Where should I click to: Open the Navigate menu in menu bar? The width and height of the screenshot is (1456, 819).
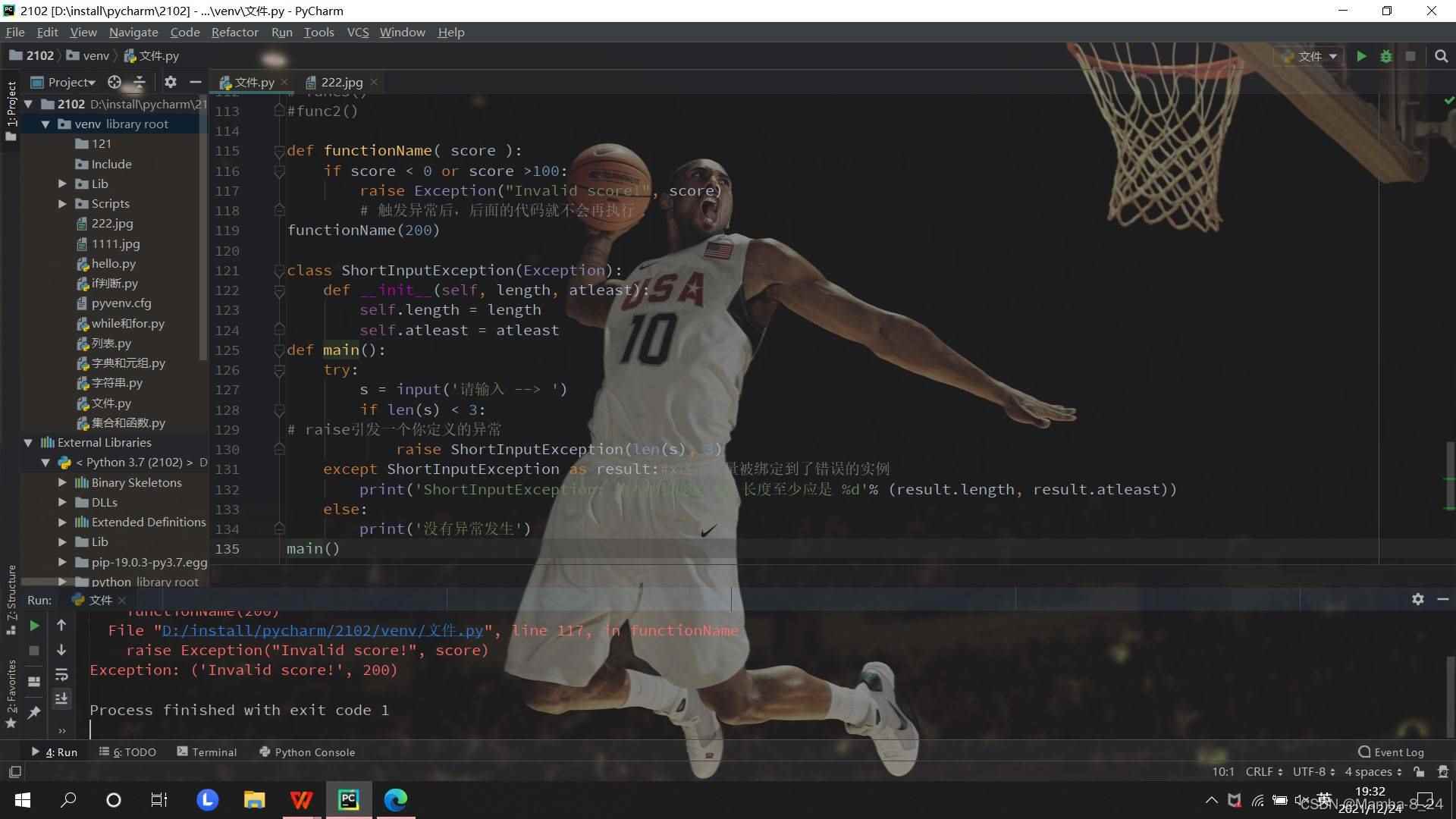coord(134,32)
